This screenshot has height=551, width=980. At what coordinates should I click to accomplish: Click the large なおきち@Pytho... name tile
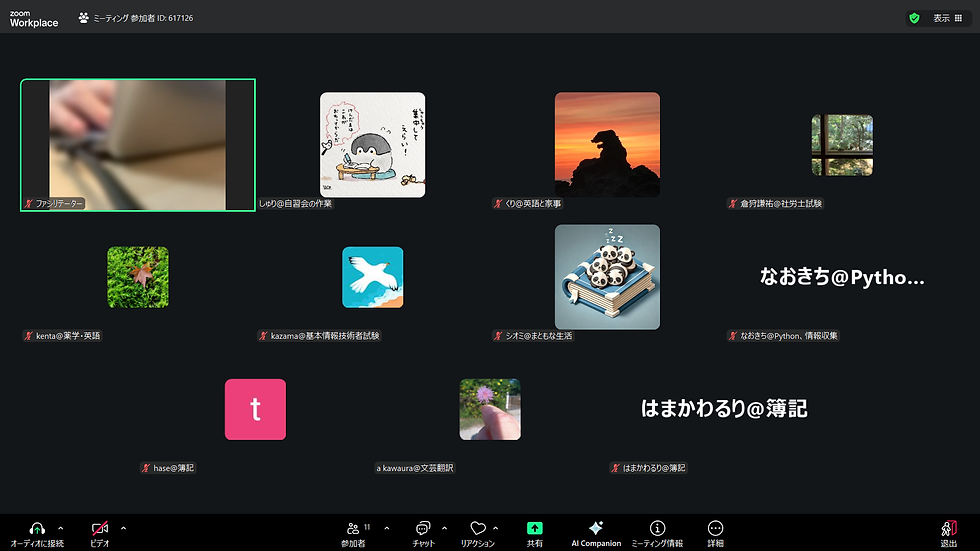coord(842,277)
